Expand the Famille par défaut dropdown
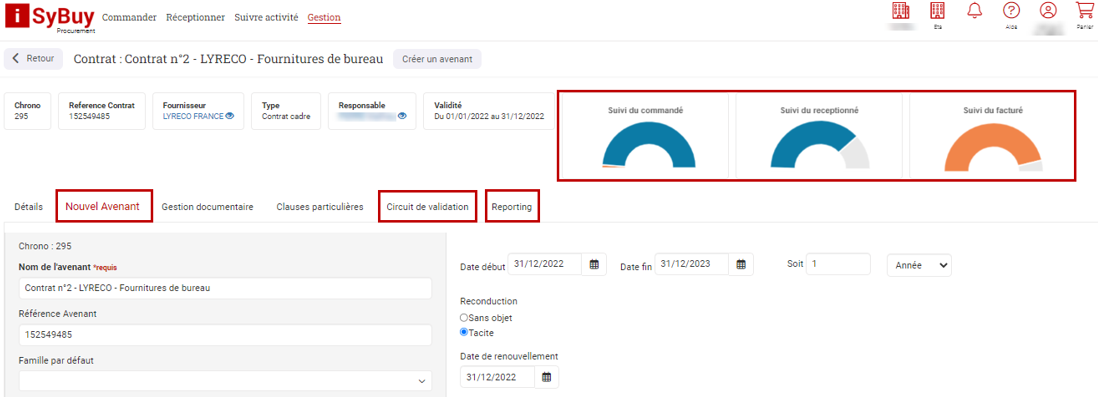Viewport: 1098px width, 397px height. coord(225,380)
